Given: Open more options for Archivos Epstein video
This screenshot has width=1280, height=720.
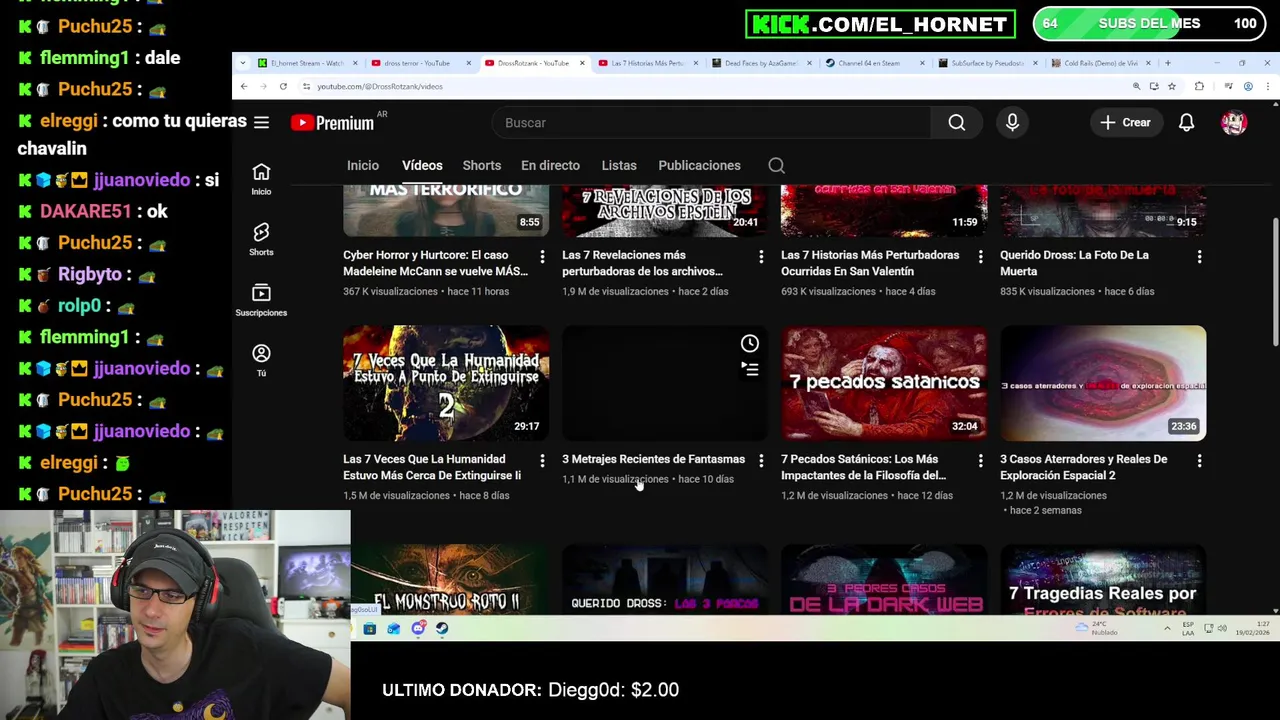Looking at the screenshot, I should click(761, 257).
